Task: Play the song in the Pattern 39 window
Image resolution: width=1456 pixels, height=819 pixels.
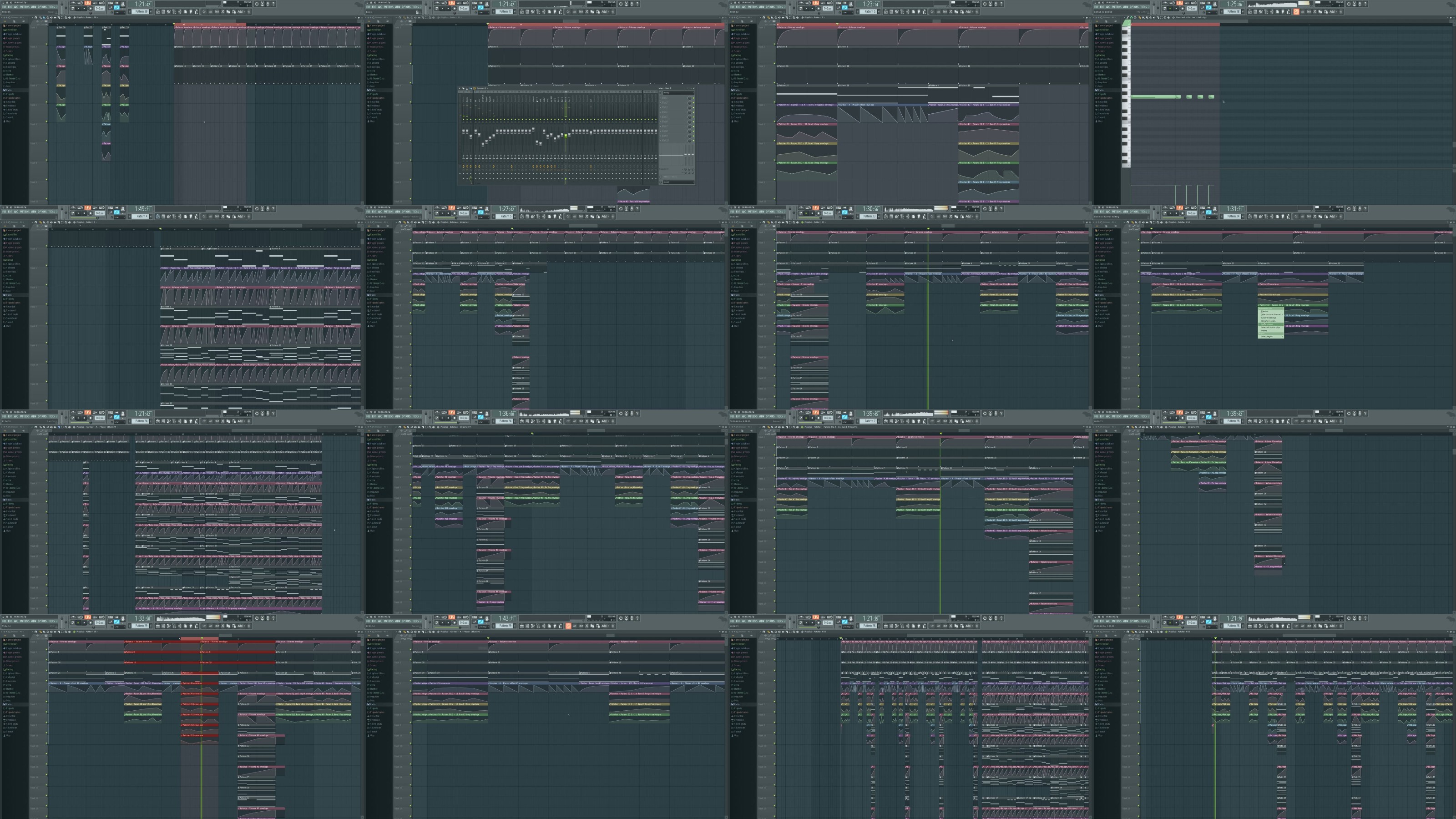Action: point(78,9)
